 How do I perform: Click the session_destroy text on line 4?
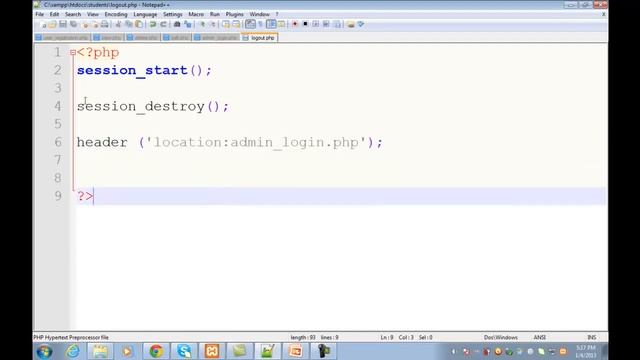point(141,106)
